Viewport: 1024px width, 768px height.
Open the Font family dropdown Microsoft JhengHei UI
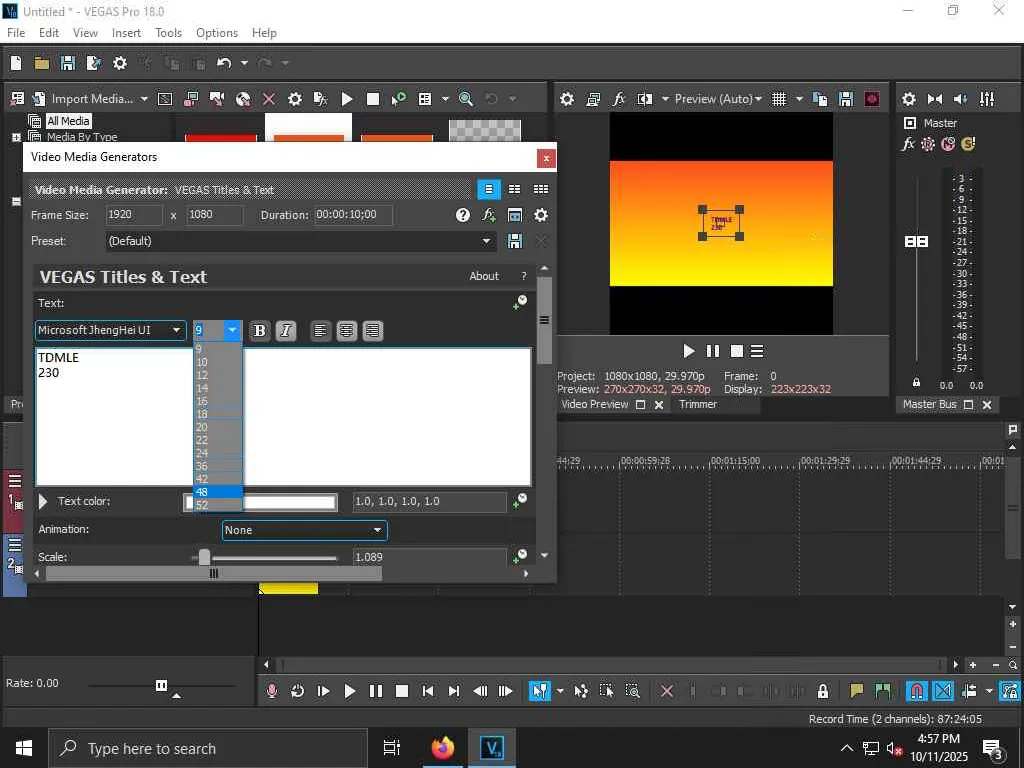click(x=110, y=330)
